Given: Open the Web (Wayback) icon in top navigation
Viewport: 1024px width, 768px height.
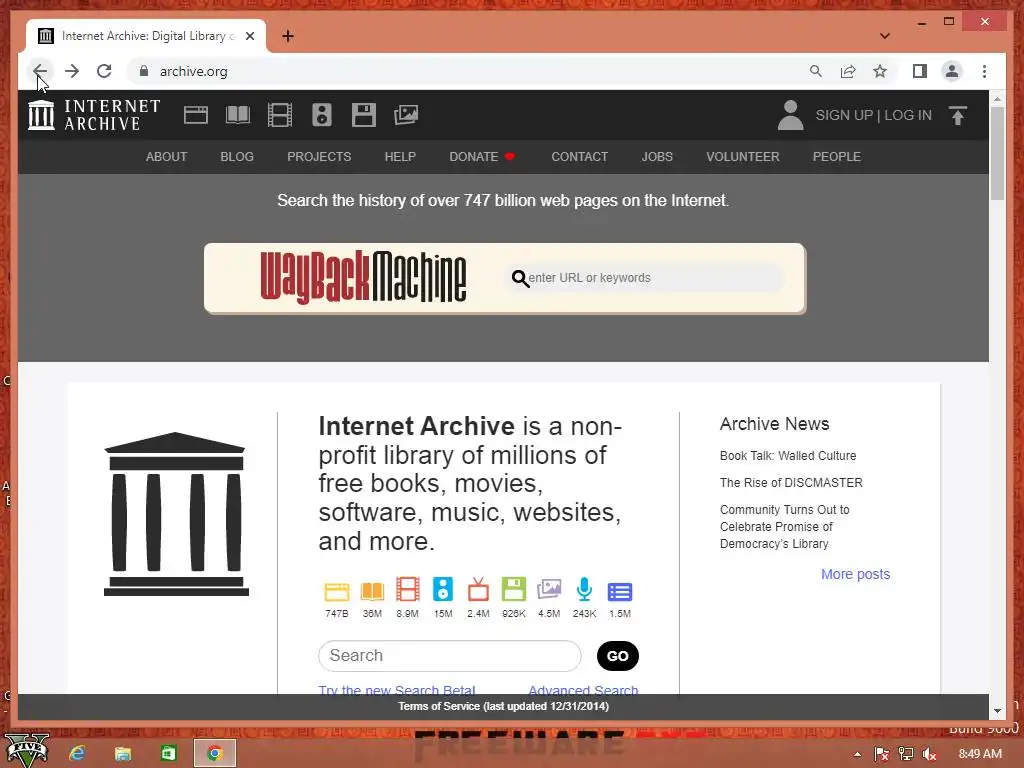Looking at the screenshot, I should (x=196, y=115).
